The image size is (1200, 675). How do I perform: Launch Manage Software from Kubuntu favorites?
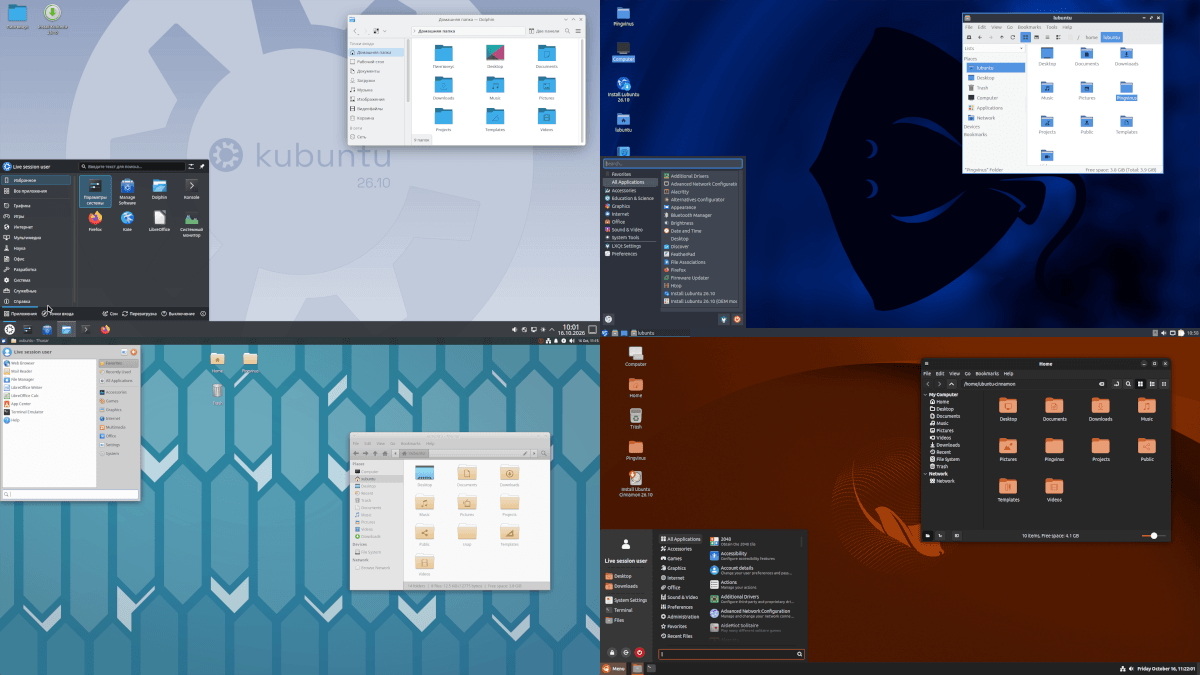click(x=127, y=190)
